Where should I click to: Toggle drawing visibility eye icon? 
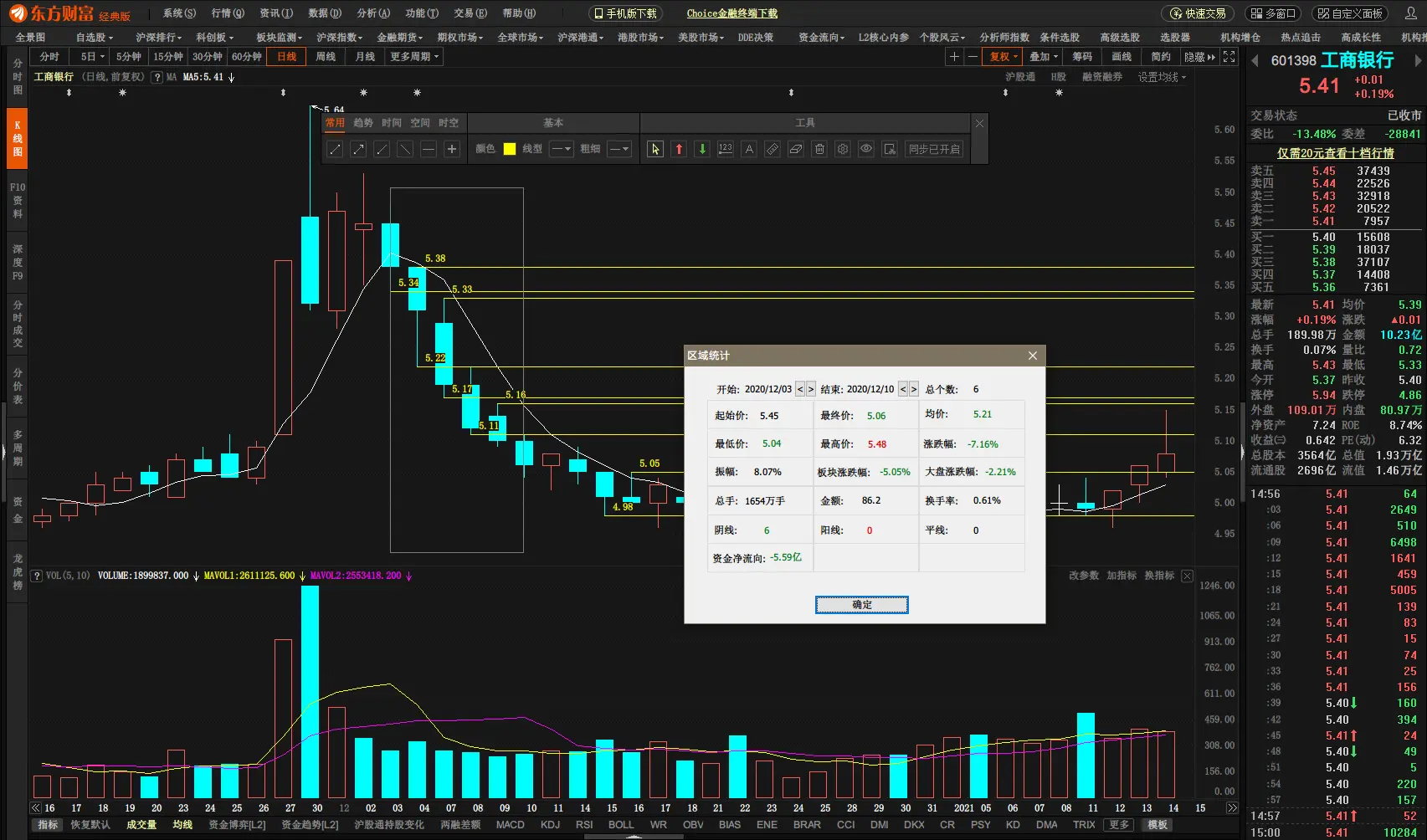866,149
